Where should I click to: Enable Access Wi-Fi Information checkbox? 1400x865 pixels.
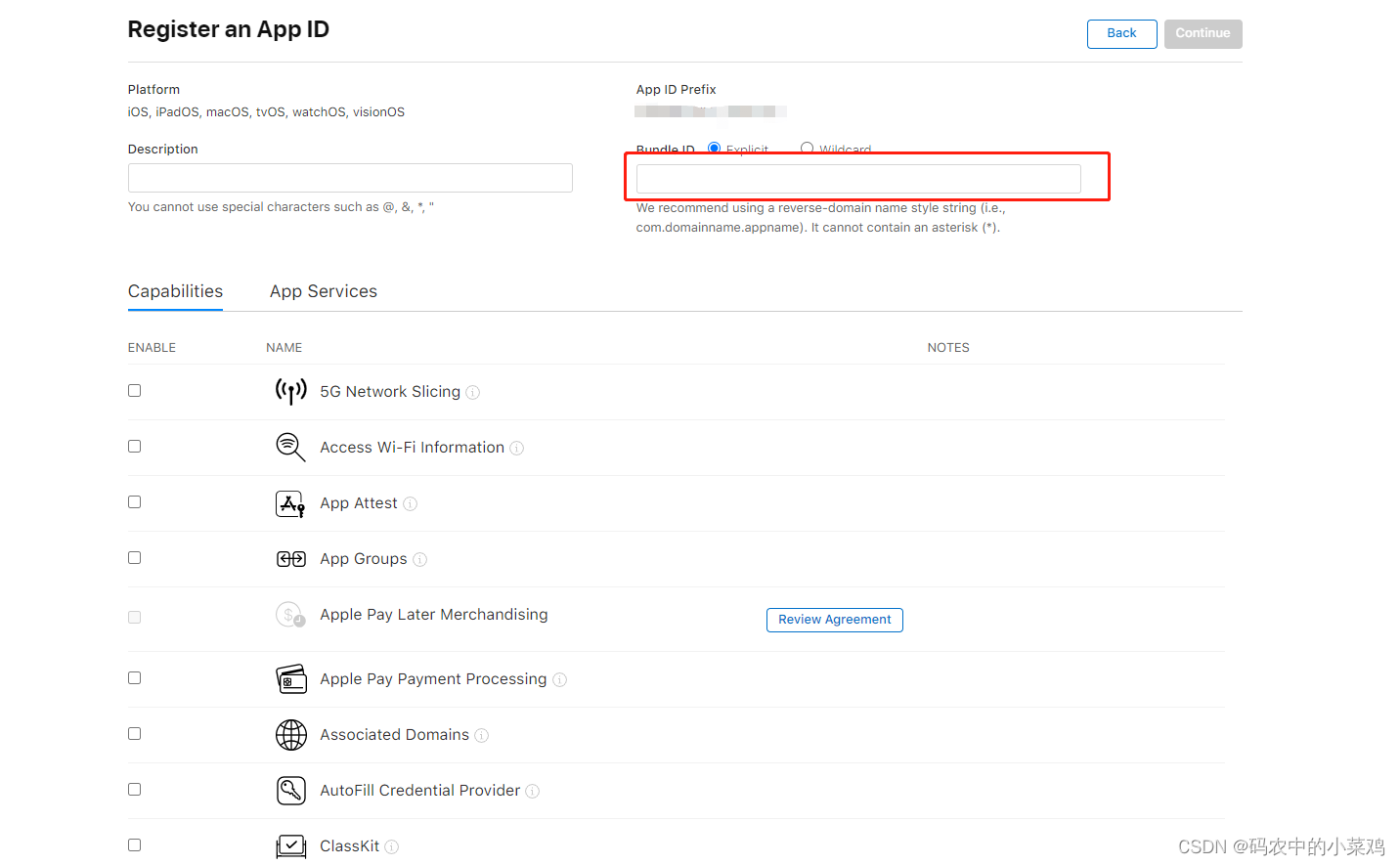(x=135, y=447)
